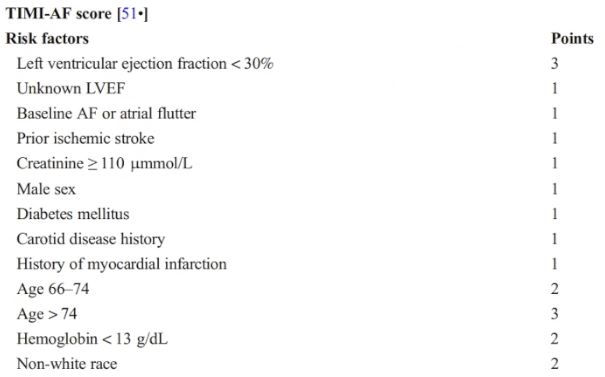605x377 pixels.
Task: Select the Unknown LVEF row text
Action: click(x=71, y=88)
